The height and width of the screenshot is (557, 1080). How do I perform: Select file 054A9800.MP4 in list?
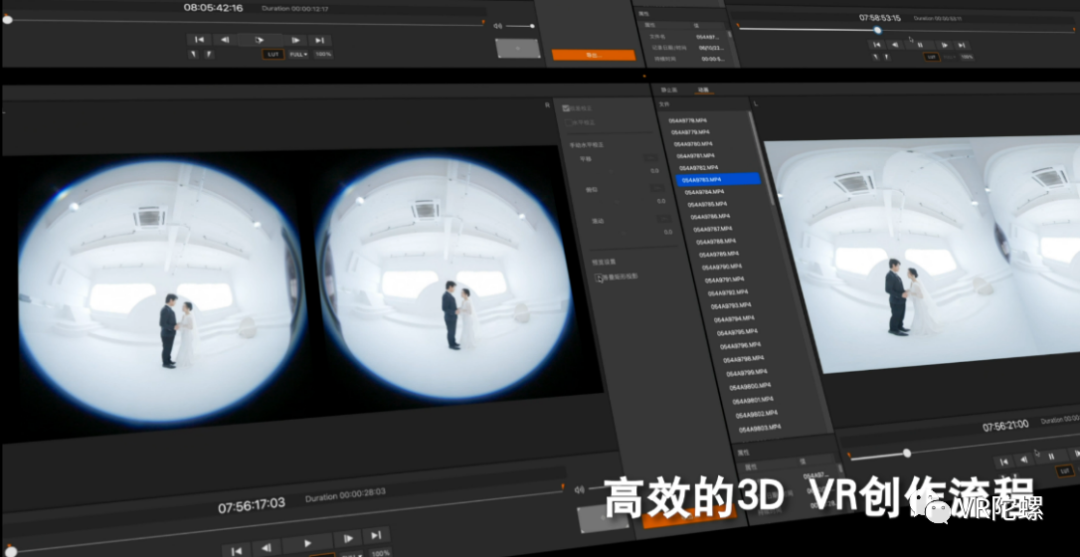click(x=749, y=386)
